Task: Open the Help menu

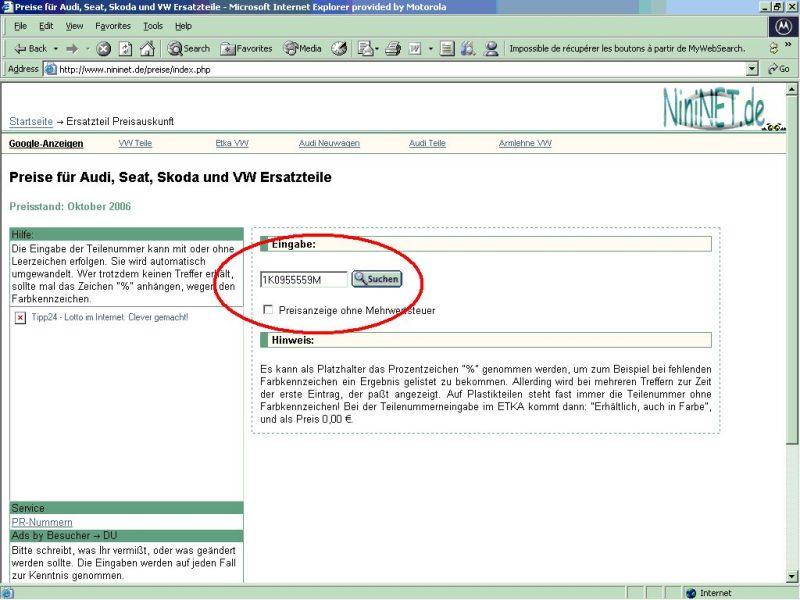Action: pyautogui.click(x=183, y=26)
